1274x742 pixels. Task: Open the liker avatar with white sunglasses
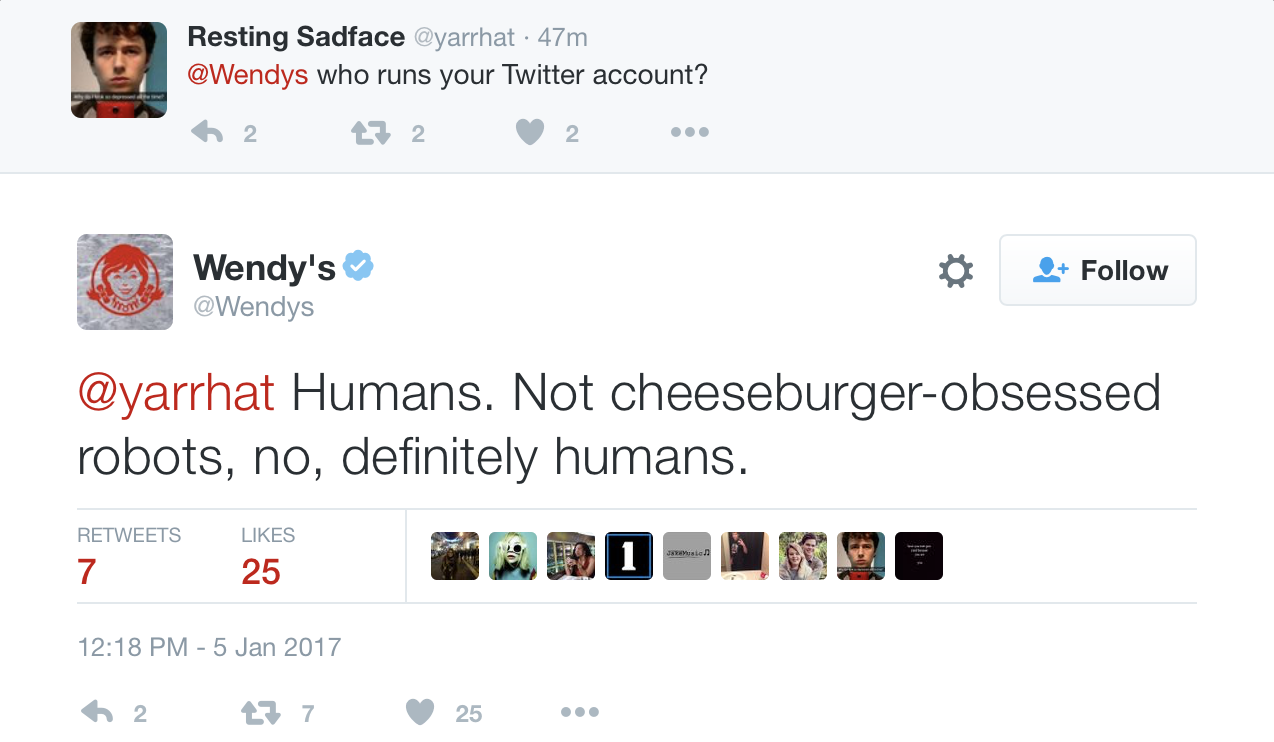click(513, 556)
